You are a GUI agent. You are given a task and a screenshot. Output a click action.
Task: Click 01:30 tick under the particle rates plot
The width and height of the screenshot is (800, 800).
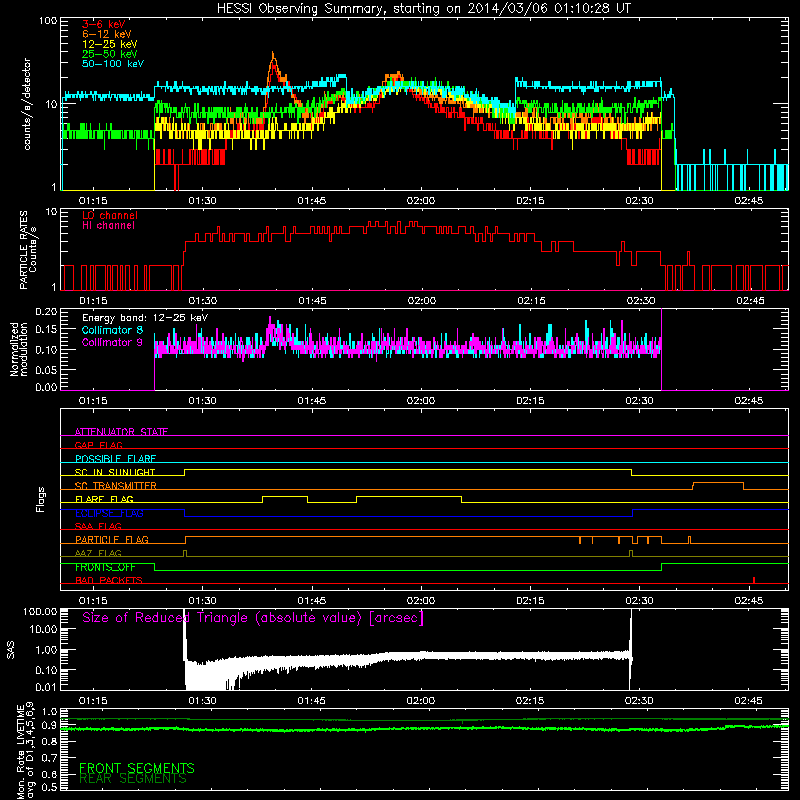pos(203,301)
